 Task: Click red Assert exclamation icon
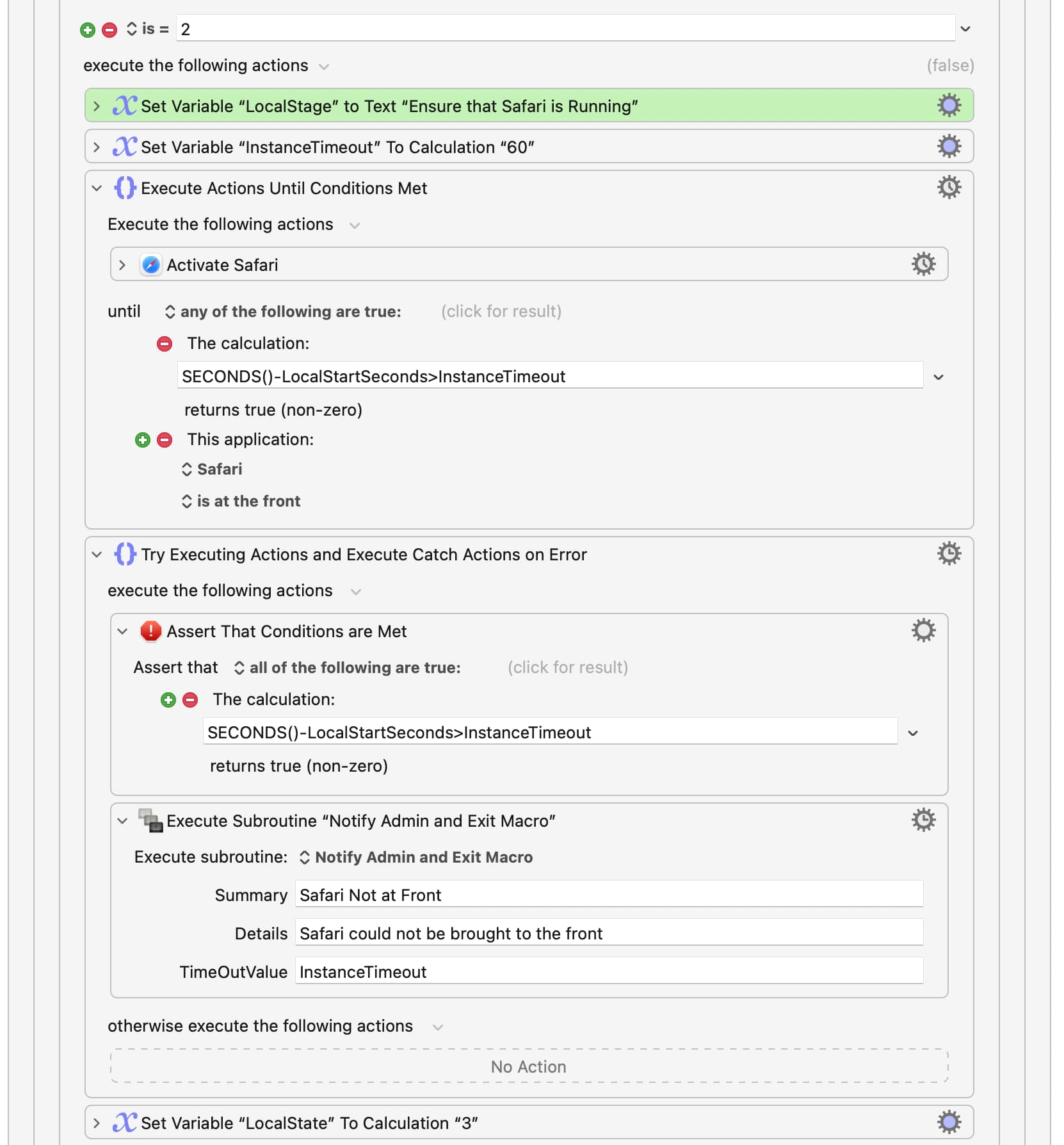(x=150, y=631)
